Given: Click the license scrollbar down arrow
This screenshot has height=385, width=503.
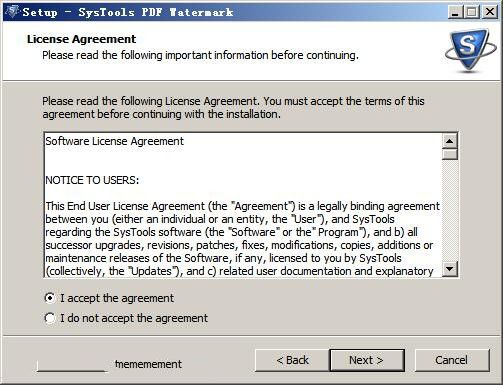Looking at the screenshot, I should click(449, 269).
